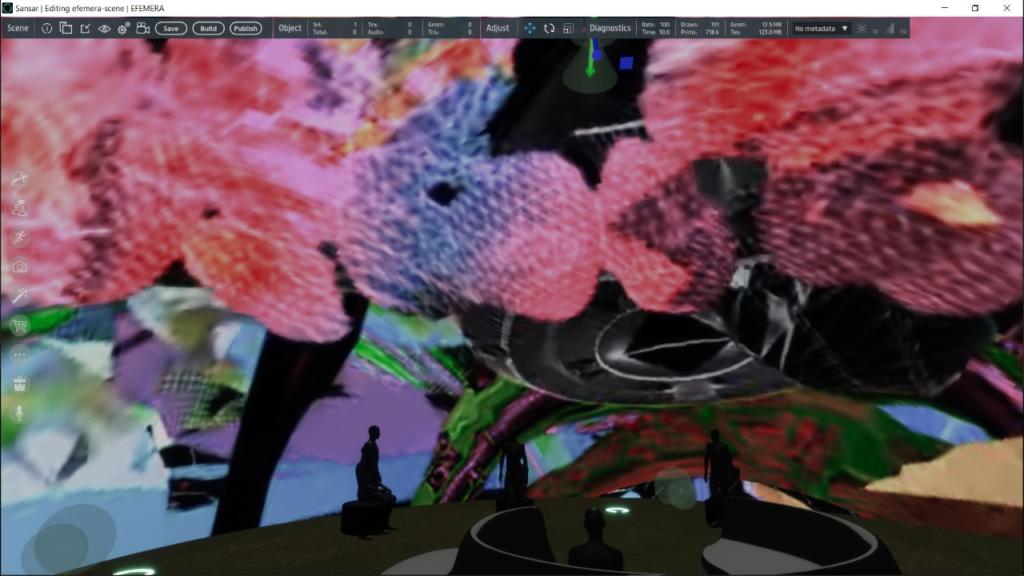Viewport: 1024px width, 576px height.
Task: Click the Publish button
Action: [245, 28]
